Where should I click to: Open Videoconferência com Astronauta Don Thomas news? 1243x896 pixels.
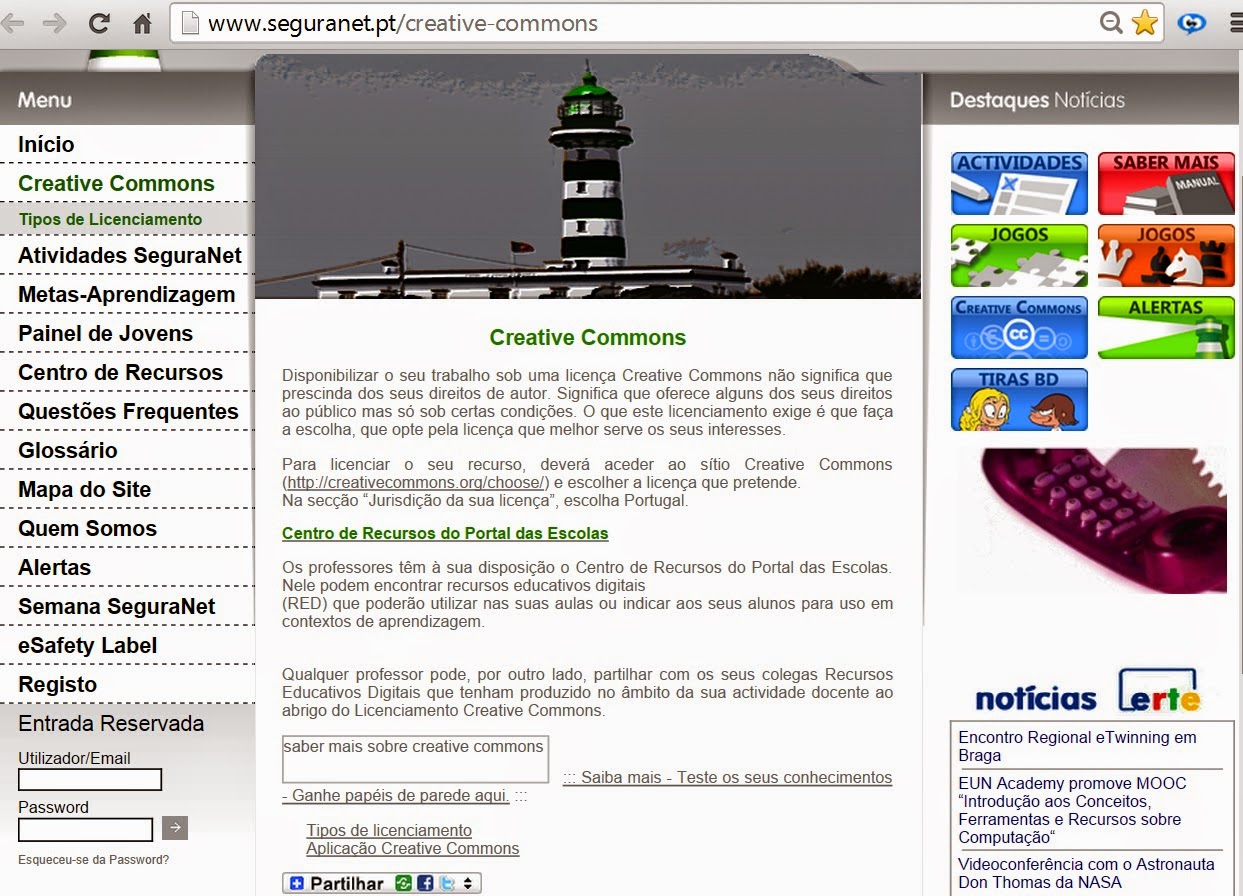point(1086,873)
